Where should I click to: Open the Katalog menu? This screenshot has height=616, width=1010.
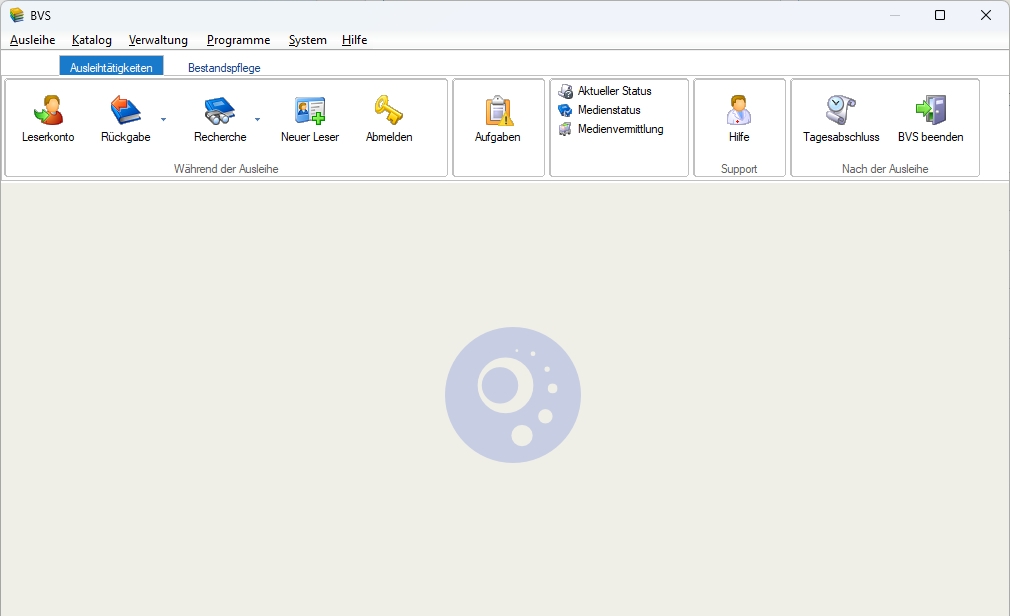[91, 40]
